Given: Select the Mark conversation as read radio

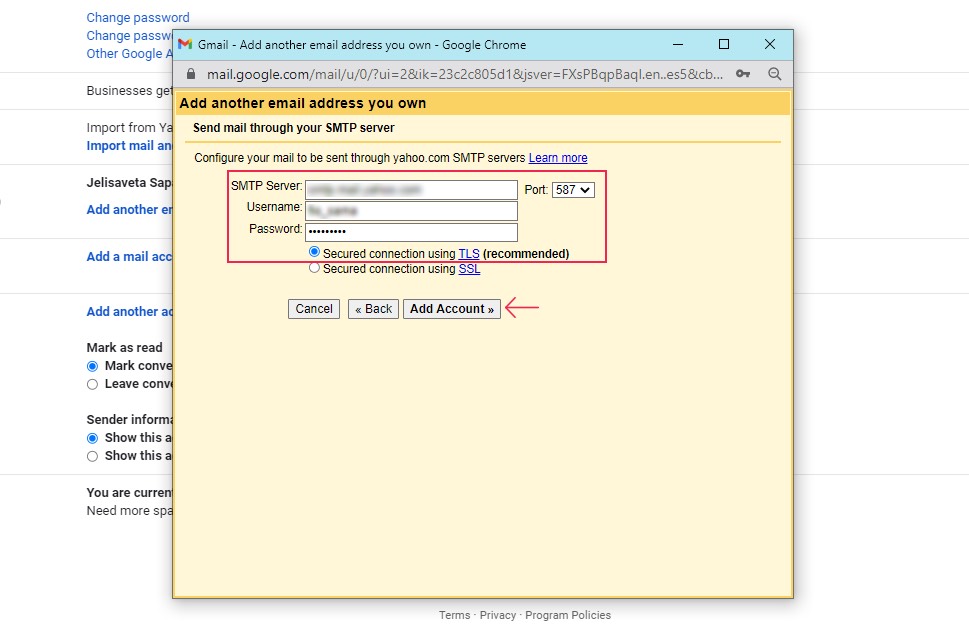Looking at the screenshot, I should tap(93, 367).
